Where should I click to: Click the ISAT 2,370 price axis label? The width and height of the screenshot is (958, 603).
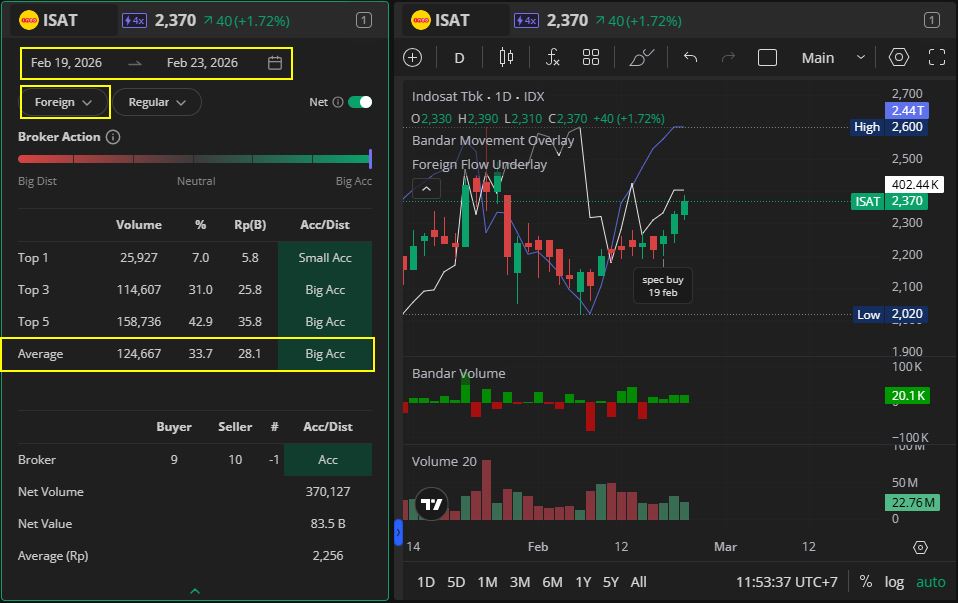[x=889, y=201]
